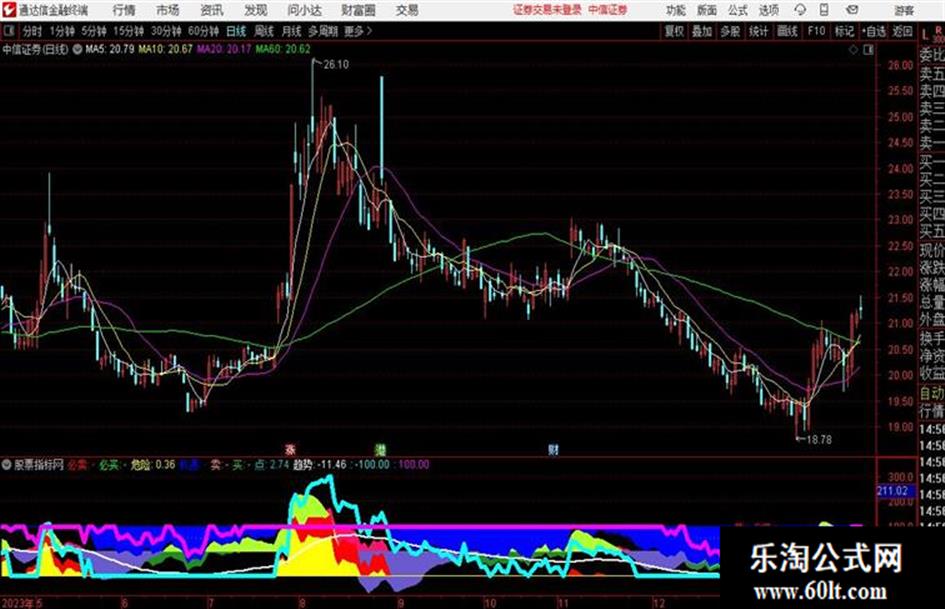Click the 叠加 overlay toolbar button
Image resolution: width=945 pixels, height=609 pixels.
[x=702, y=31]
